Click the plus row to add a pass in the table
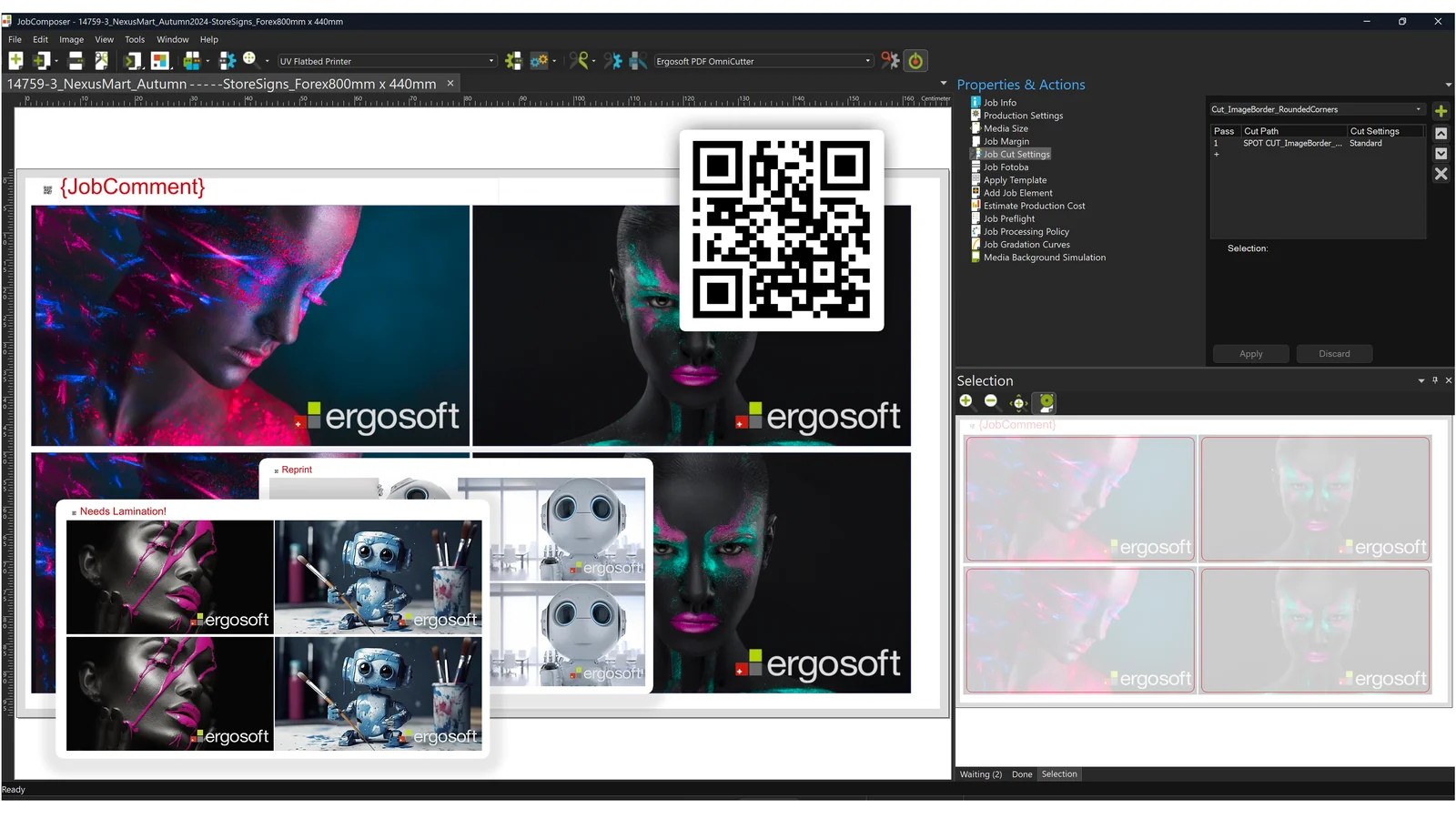The width and height of the screenshot is (1456, 819). [1216, 155]
